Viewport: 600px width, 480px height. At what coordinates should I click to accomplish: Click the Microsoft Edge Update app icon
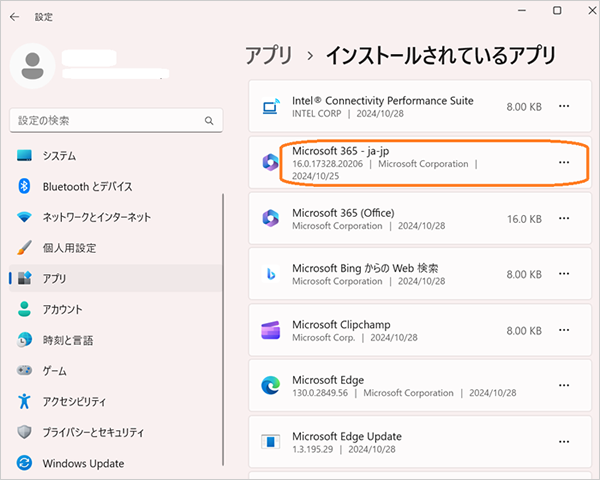[x=271, y=442]
